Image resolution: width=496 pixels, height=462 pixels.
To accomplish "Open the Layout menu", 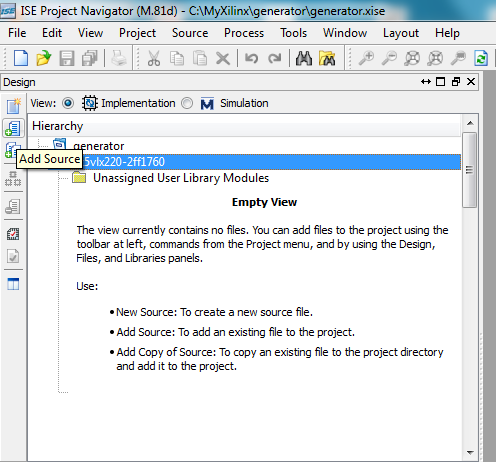I will [x=401, y=33].
